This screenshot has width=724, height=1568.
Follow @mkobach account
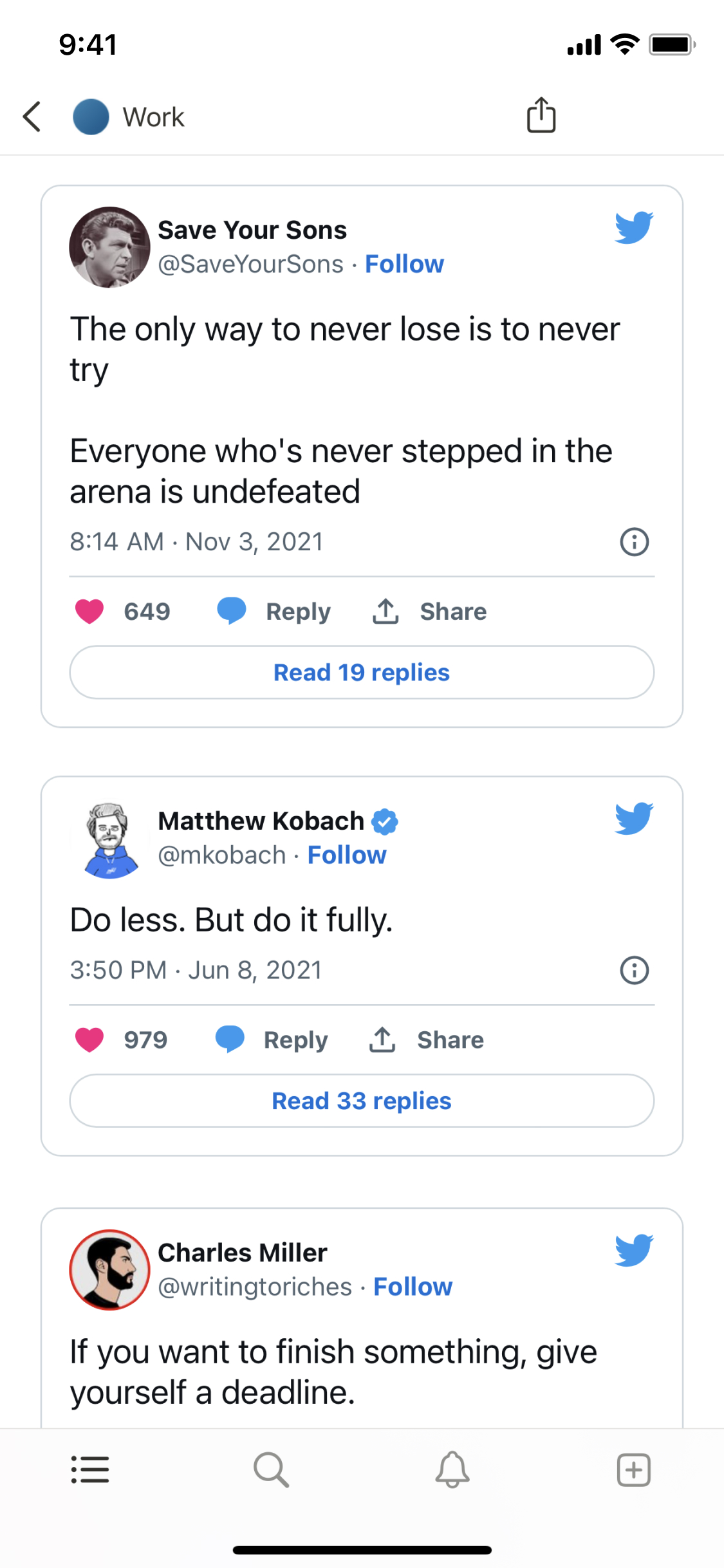347,855
